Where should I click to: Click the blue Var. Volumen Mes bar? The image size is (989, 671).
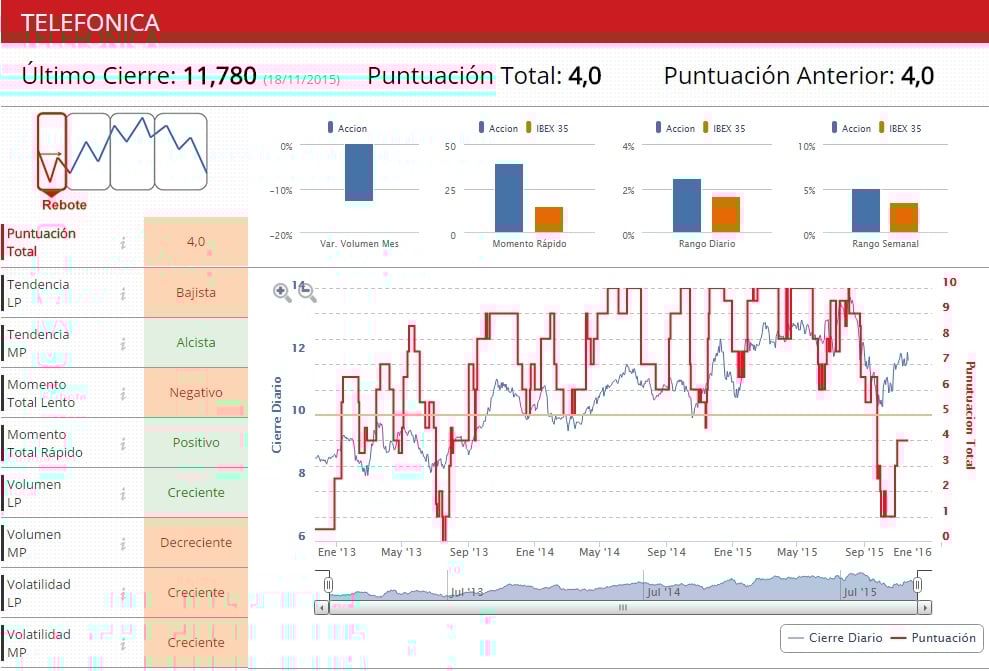tap(359, 173)
